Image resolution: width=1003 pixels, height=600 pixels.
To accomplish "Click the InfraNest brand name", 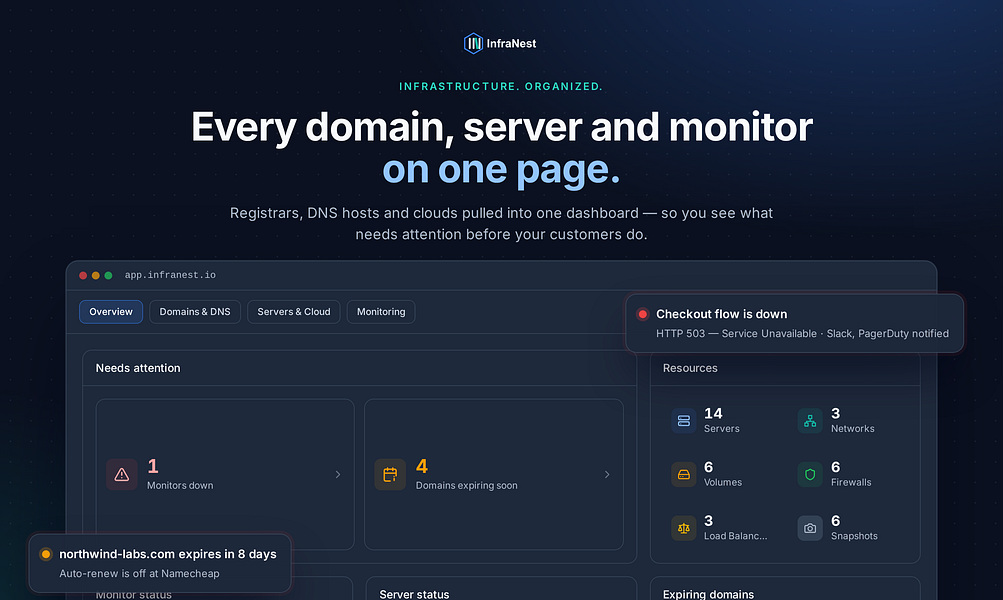I will point(511,43).
